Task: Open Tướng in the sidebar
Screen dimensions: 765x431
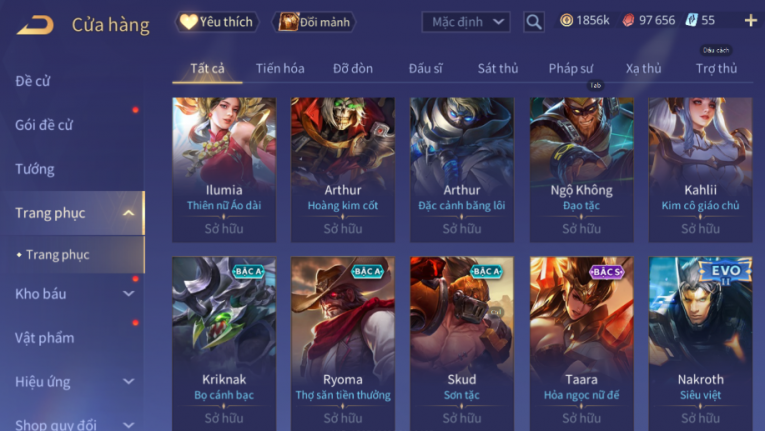Action: tap(35, 169)
